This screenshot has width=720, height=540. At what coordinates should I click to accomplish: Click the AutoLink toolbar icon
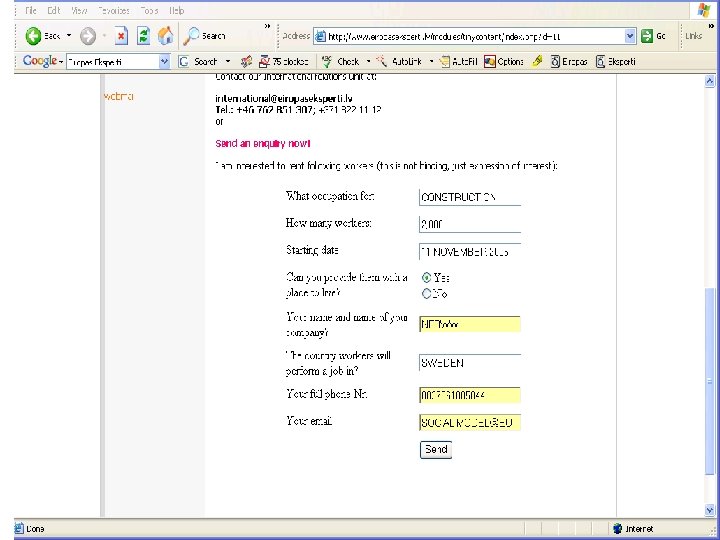382,62
